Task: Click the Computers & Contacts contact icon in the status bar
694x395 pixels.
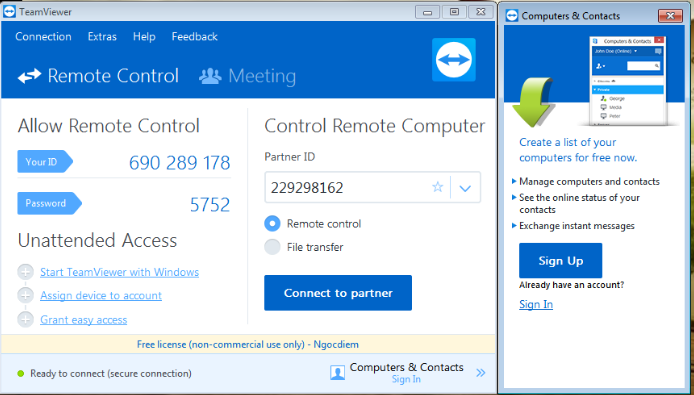Action: pyautogui.click(x=338, y=373)
